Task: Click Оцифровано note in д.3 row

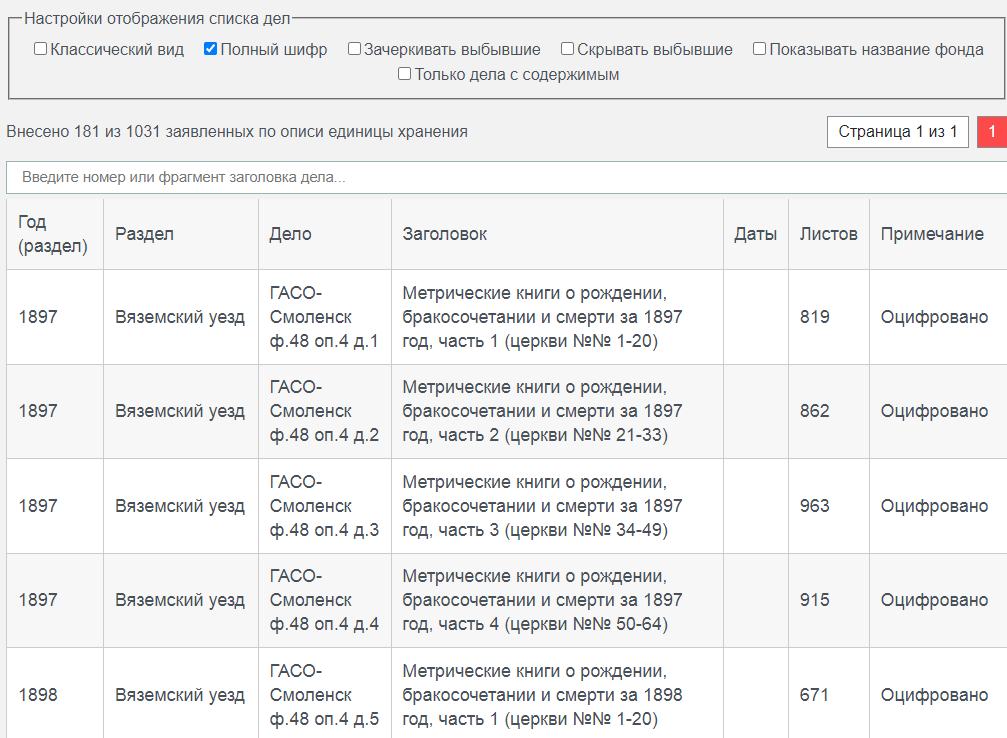Action: (x=934, y=505)
